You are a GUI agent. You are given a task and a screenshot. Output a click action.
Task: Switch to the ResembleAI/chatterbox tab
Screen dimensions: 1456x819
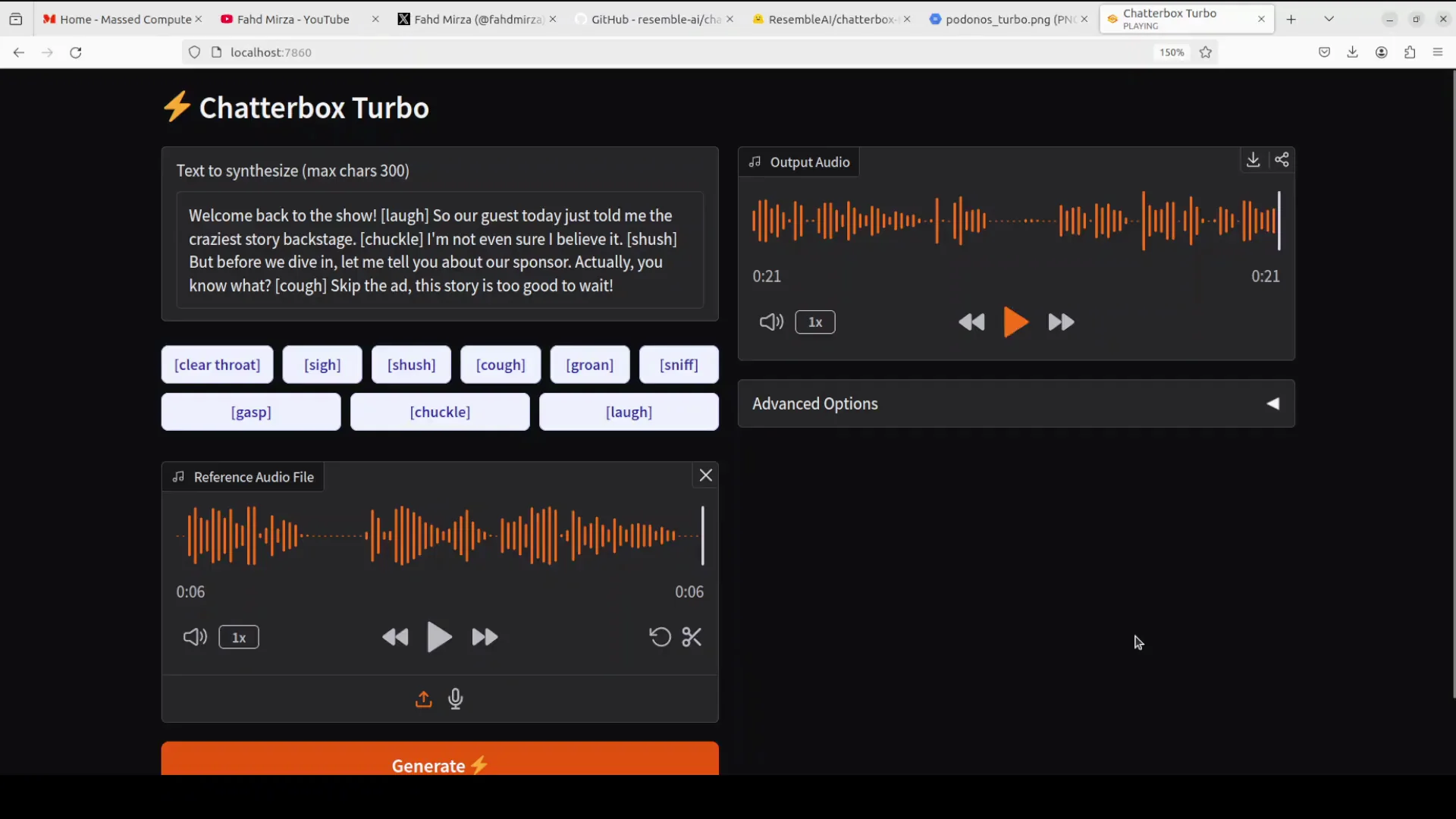click(827, 19)
